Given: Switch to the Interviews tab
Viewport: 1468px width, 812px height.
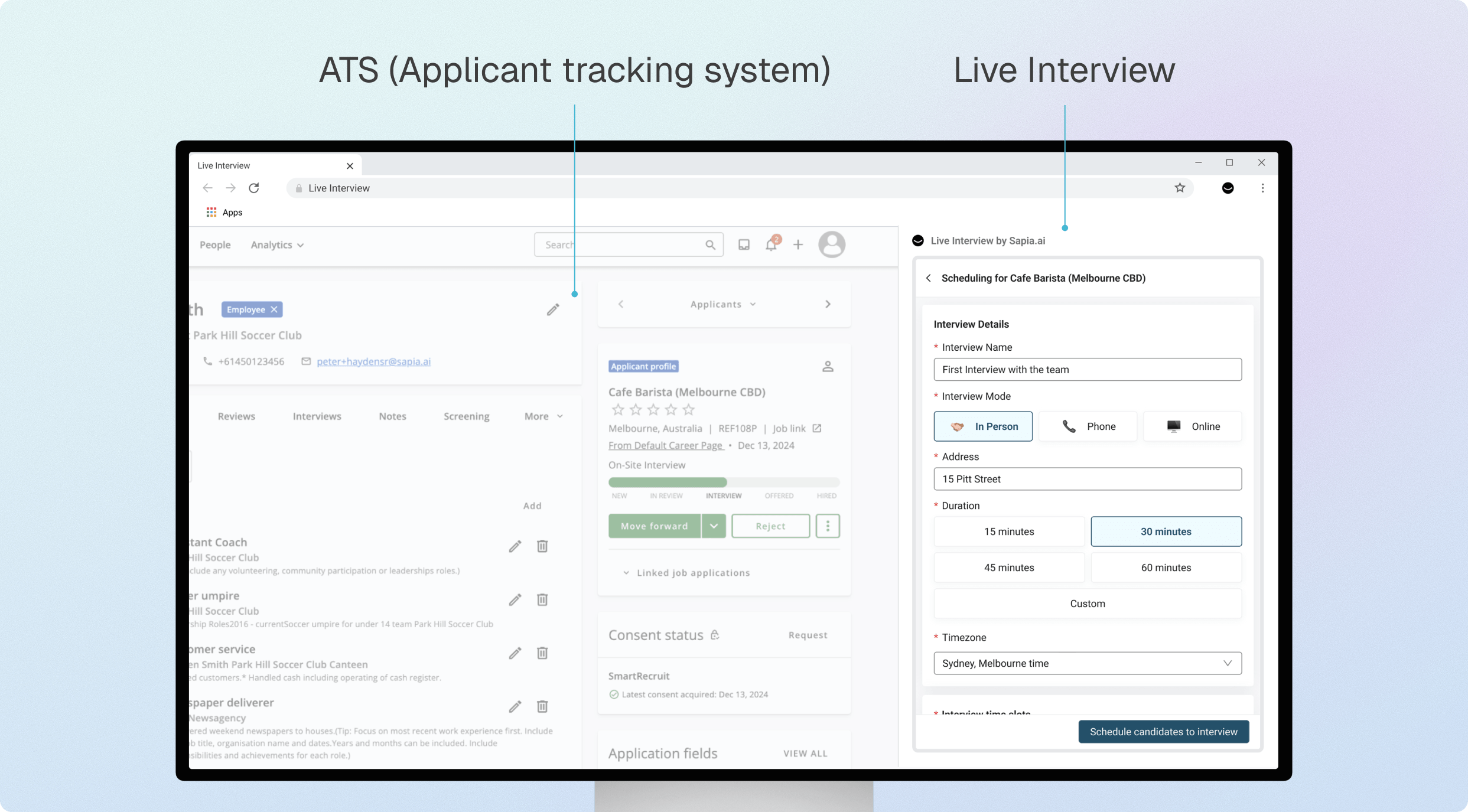Looking at the screenshot, I should tap(317, 416).
